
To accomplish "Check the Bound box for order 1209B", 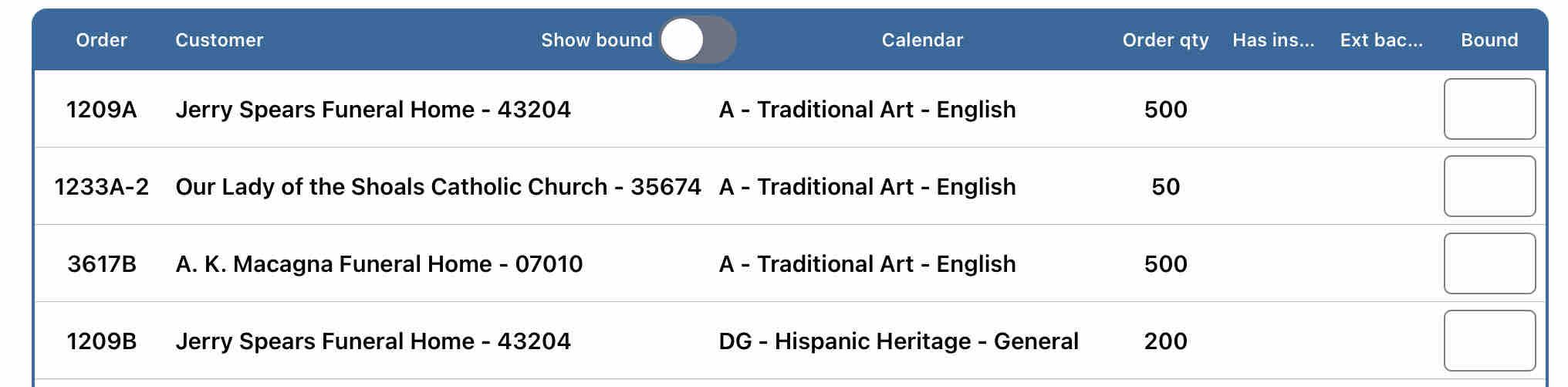I will (1489, 341).
